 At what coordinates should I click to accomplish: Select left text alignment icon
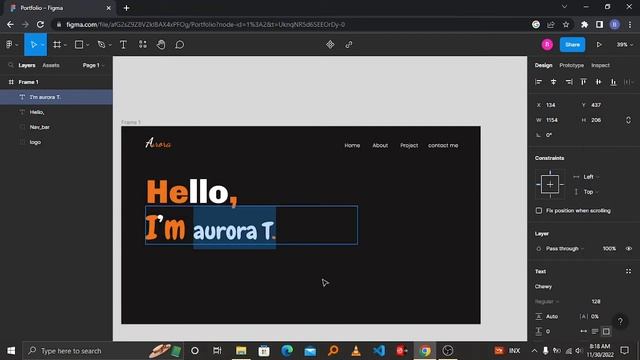(x=595, y=331)
